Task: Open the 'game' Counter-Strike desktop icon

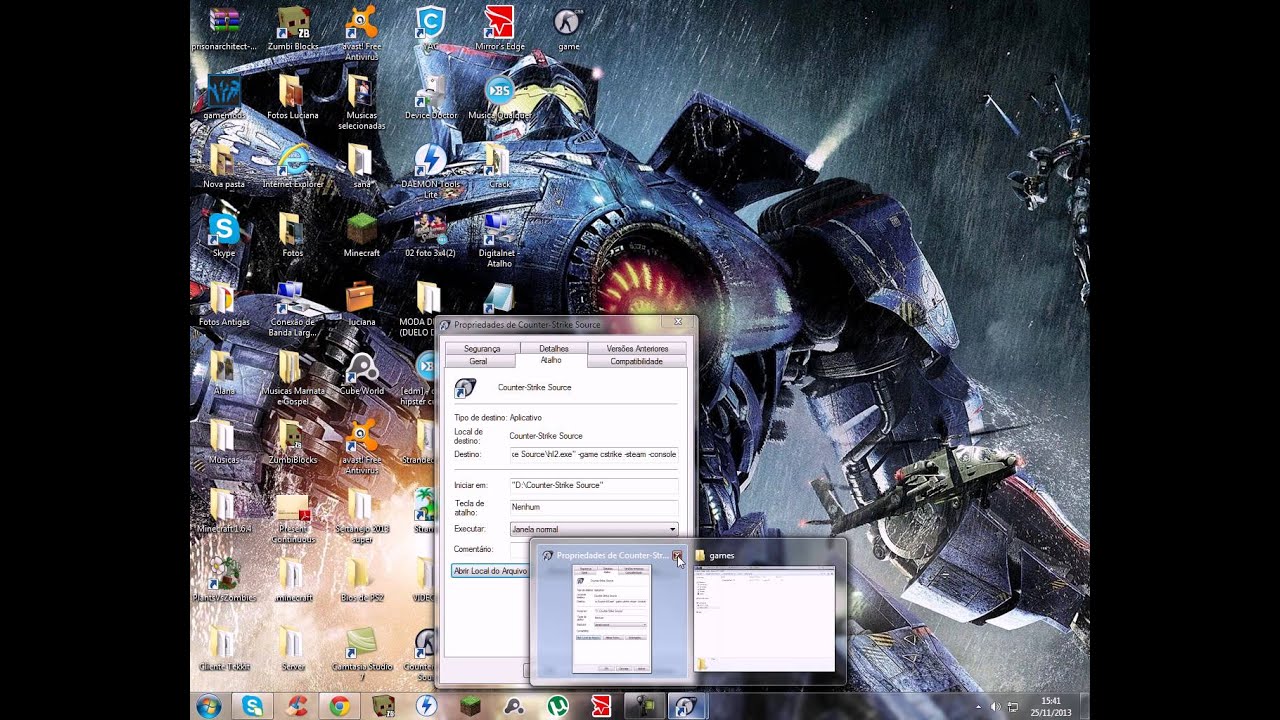Action: tap(568, 28)
